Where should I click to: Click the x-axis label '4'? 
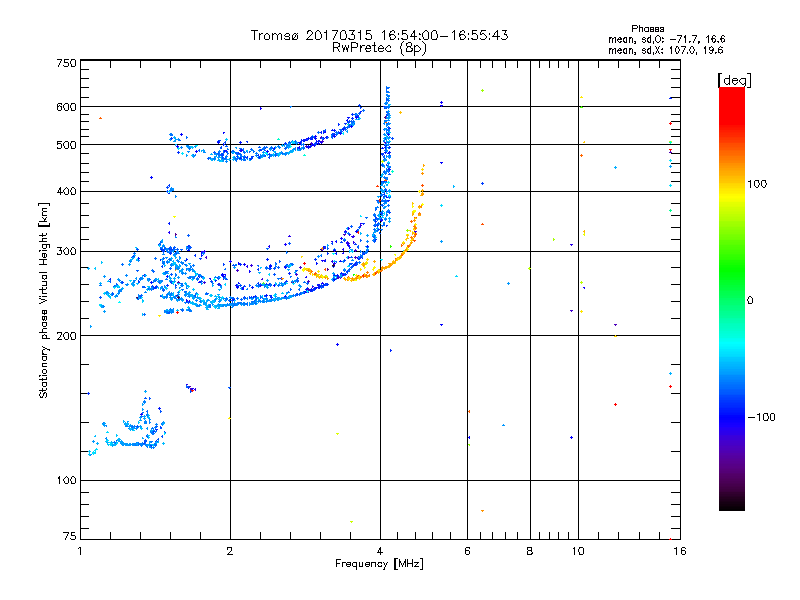pos(380,551)
